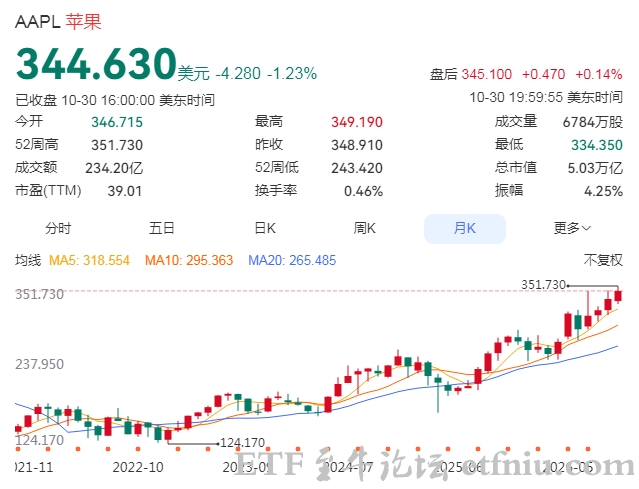Click the 振幅 value 4.25%
The image size is (639, 489).
(604, 191)
